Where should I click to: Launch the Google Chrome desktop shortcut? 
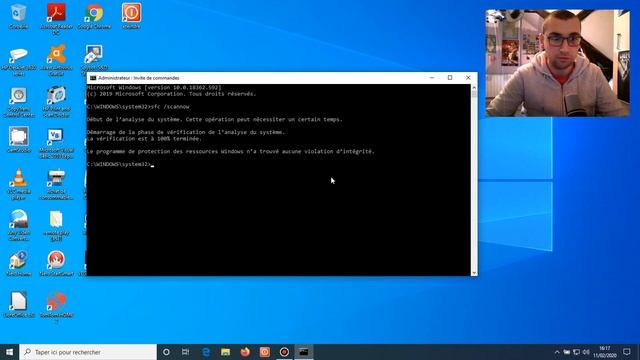(94, 16)
